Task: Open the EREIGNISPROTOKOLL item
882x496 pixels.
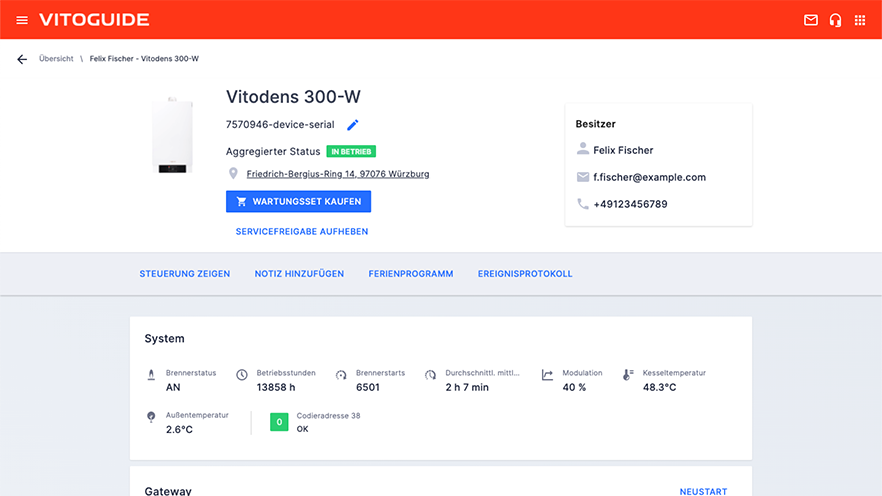Action: (525, 274)
